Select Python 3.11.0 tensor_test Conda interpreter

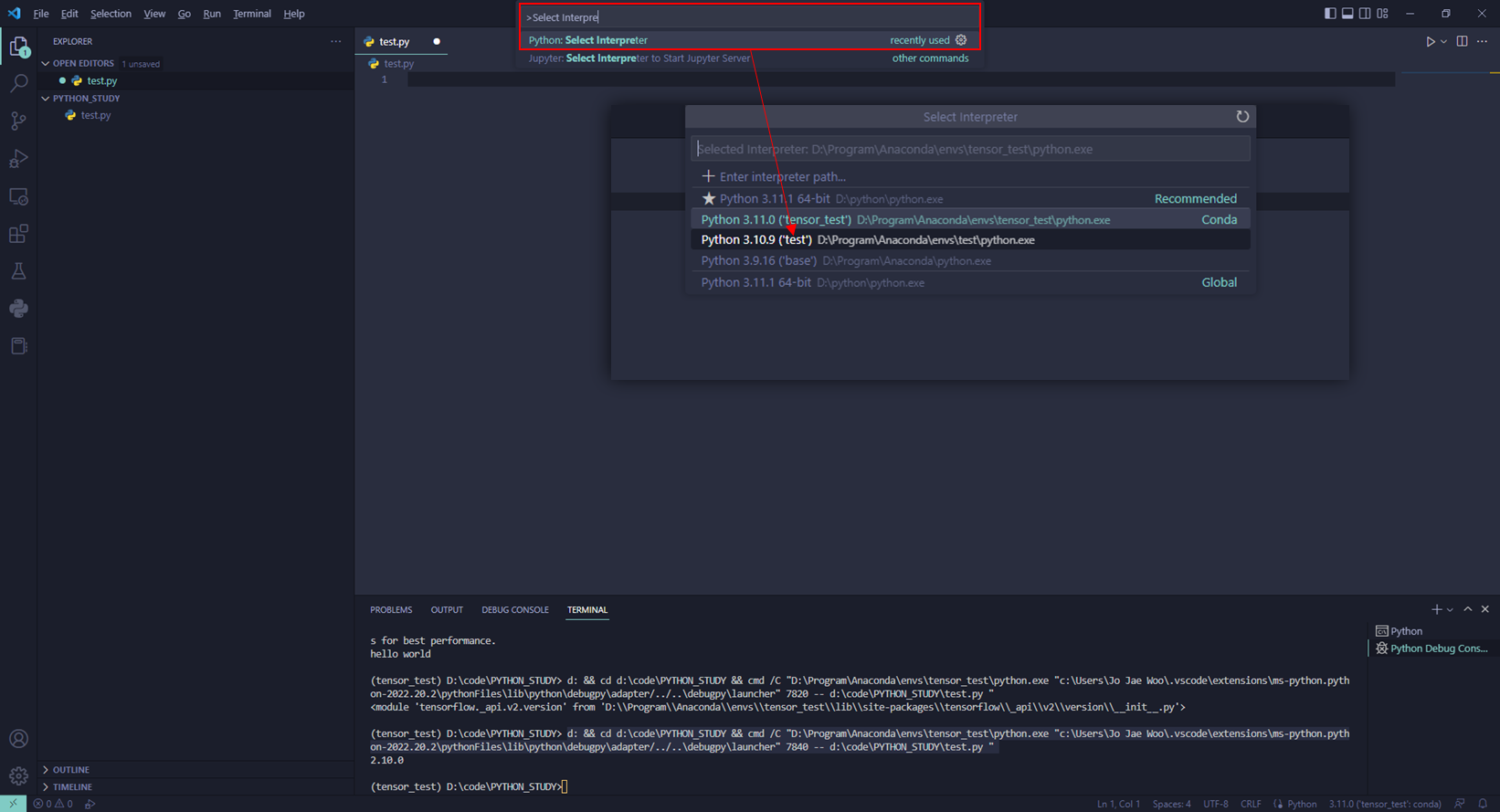[970, 219]
